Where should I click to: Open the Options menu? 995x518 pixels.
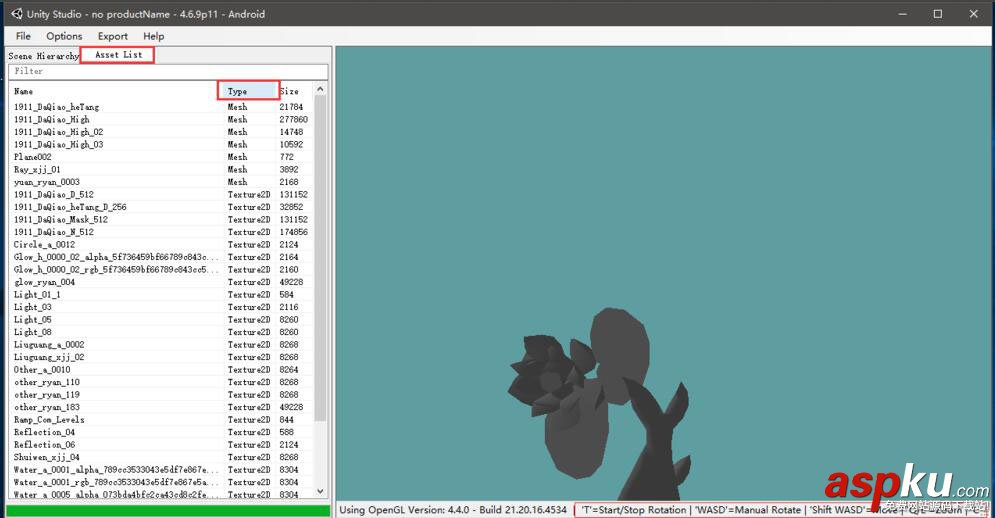coord(64,36)
